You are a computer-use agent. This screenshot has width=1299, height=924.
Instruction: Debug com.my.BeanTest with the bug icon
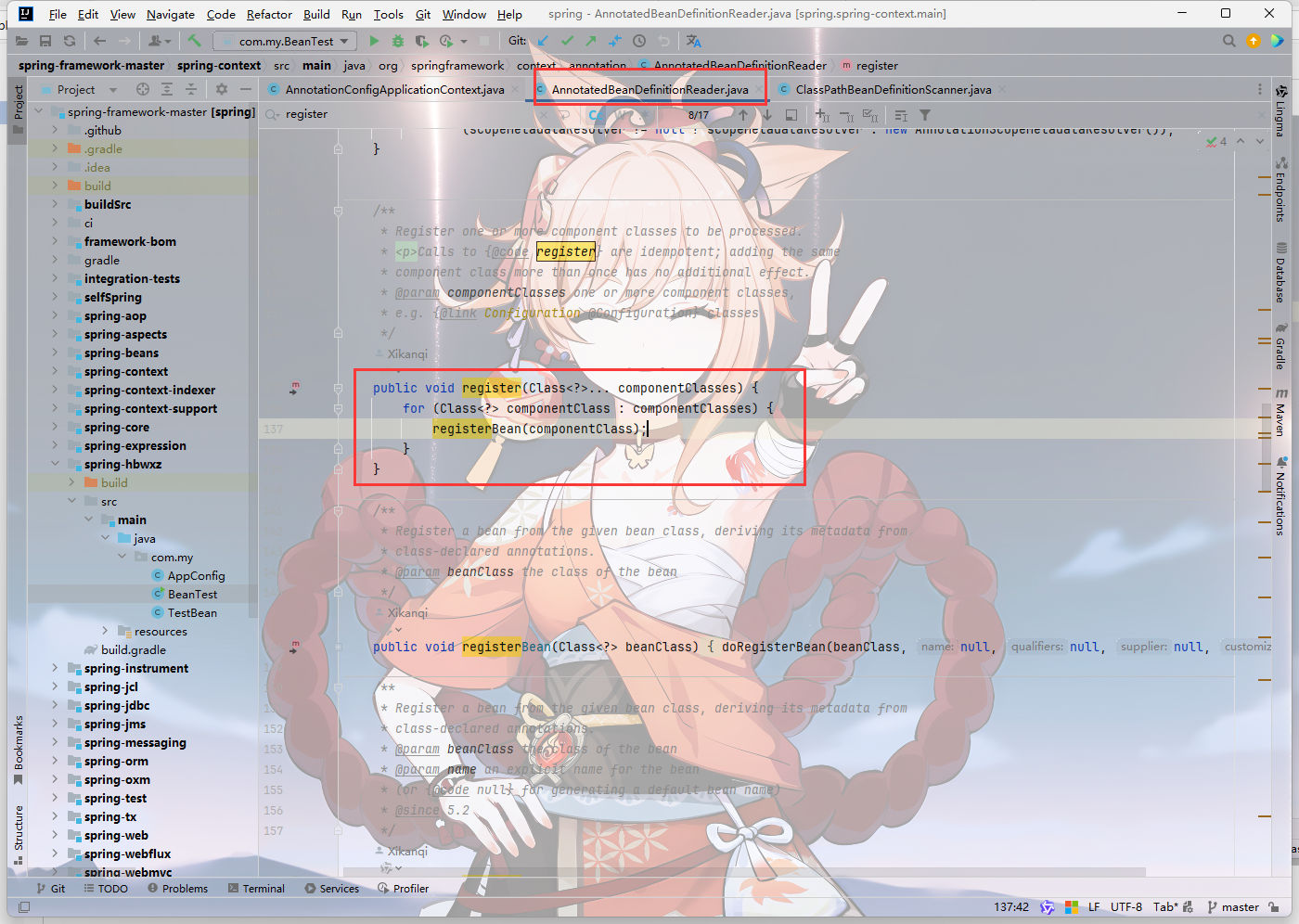(398, 41)
